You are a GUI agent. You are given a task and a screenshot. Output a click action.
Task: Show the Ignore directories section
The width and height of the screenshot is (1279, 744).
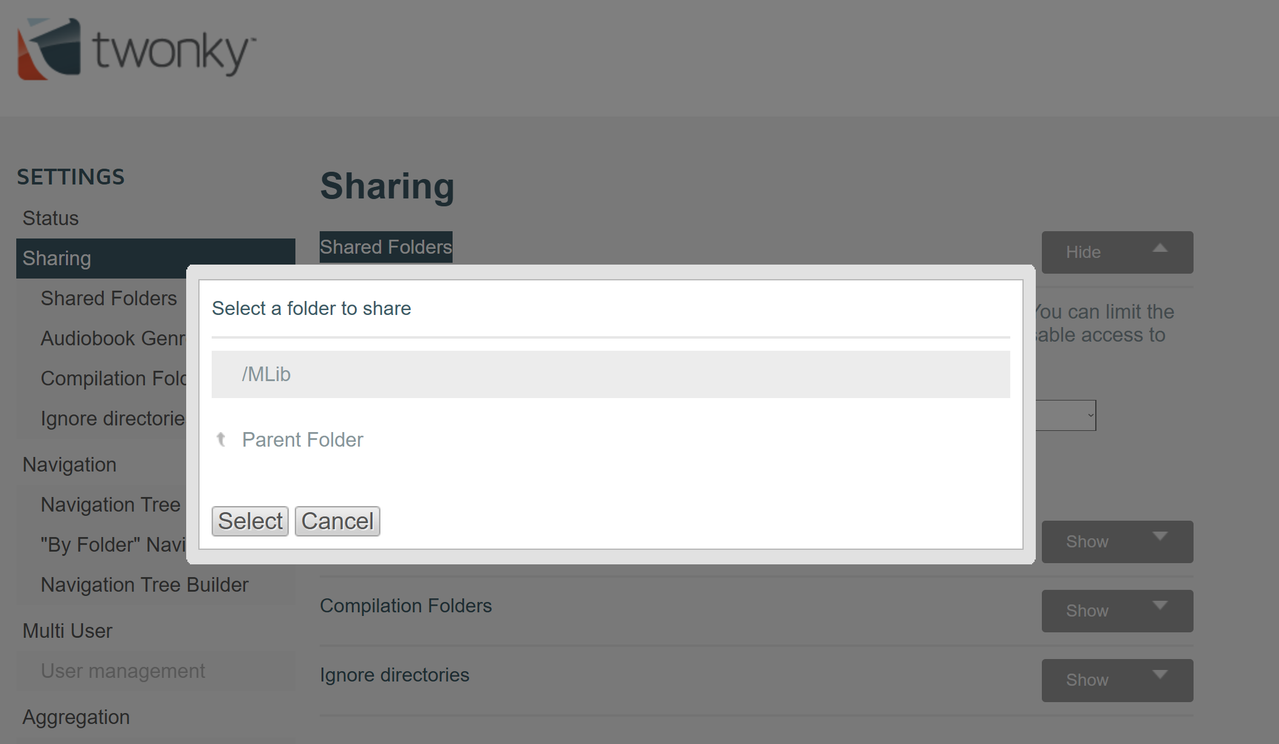(x=1117, y=680)
